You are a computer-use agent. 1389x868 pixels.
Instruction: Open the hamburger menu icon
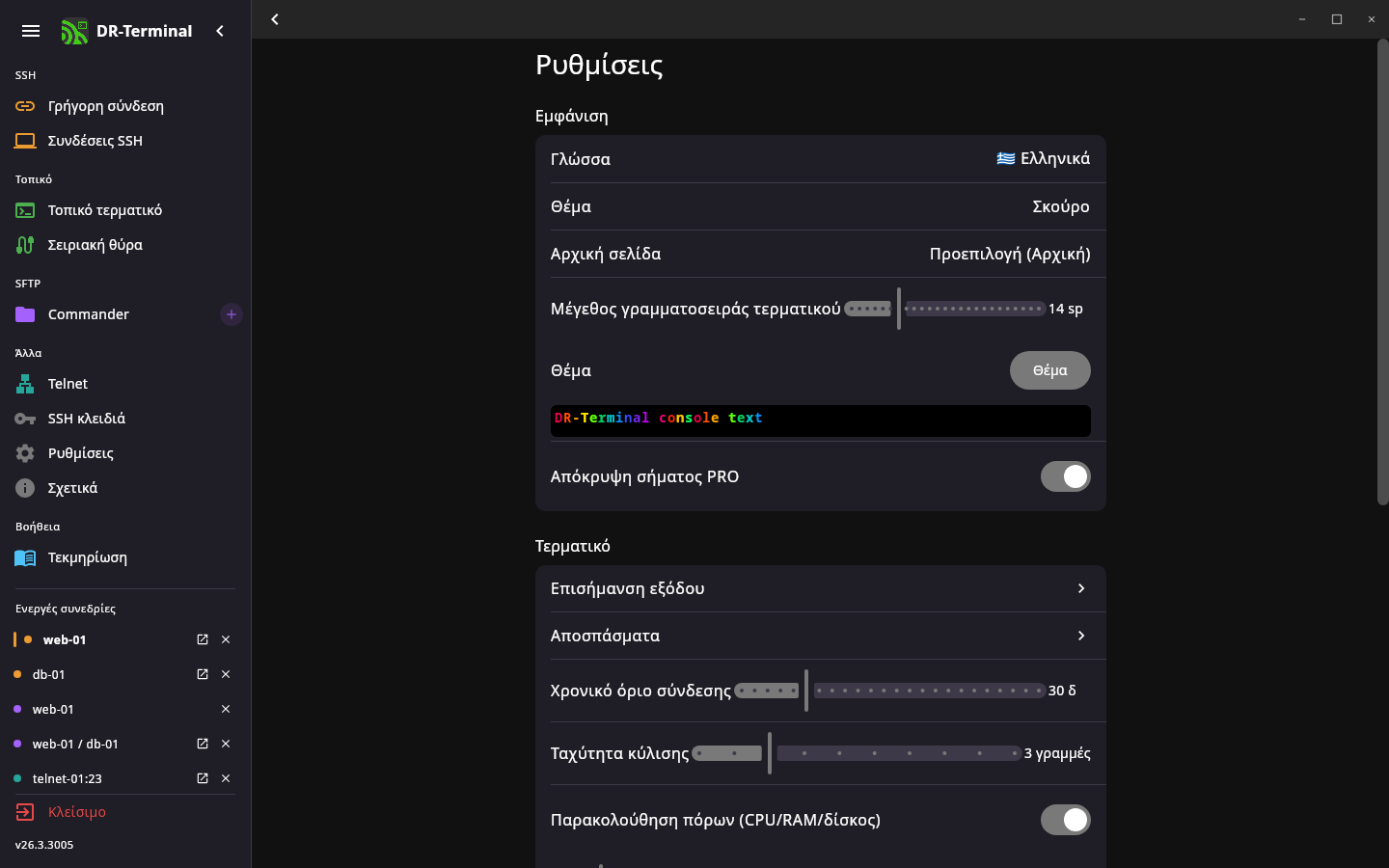tap(31, 31)
